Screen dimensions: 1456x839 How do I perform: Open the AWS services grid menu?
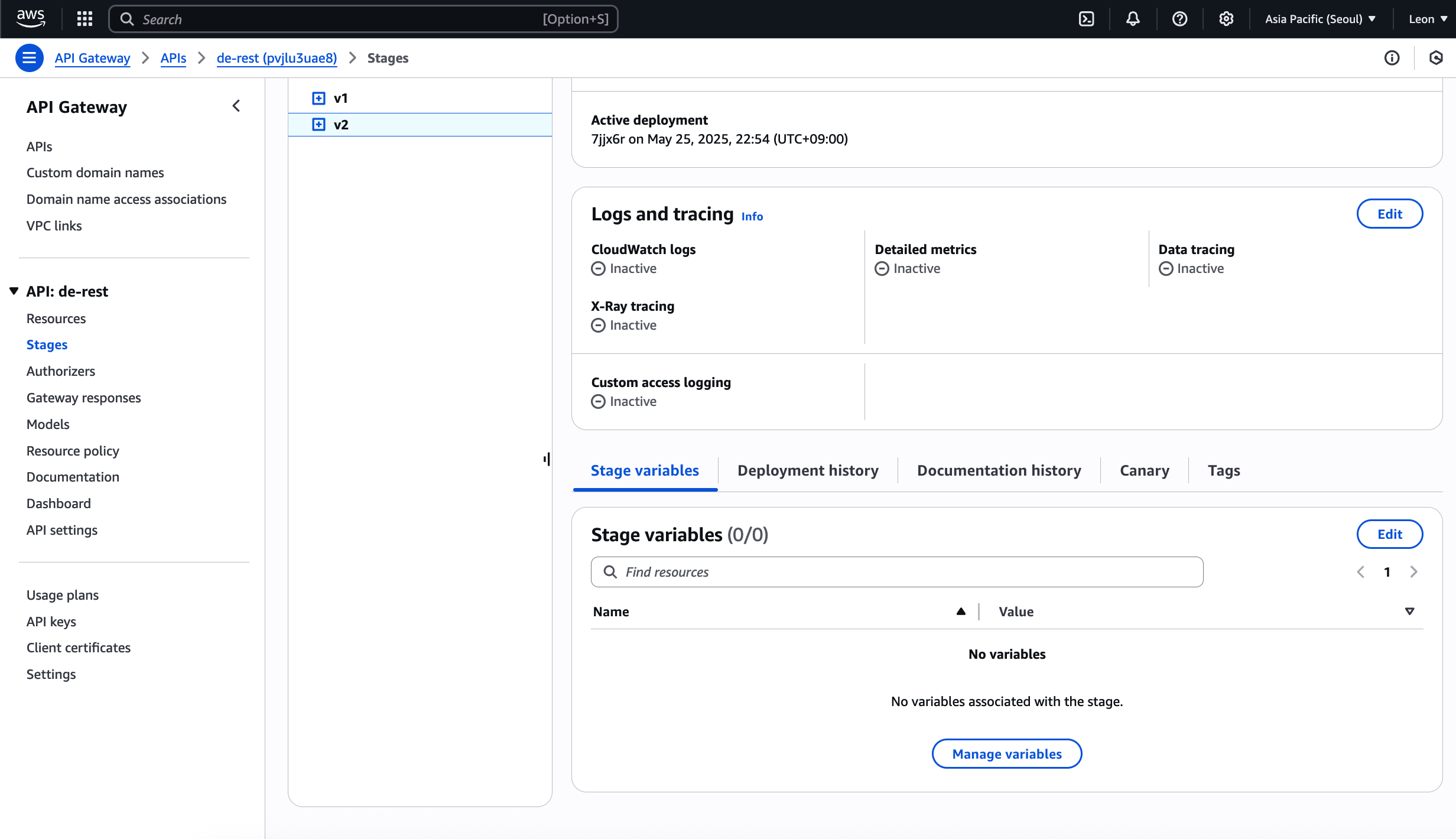pos(84,19)
